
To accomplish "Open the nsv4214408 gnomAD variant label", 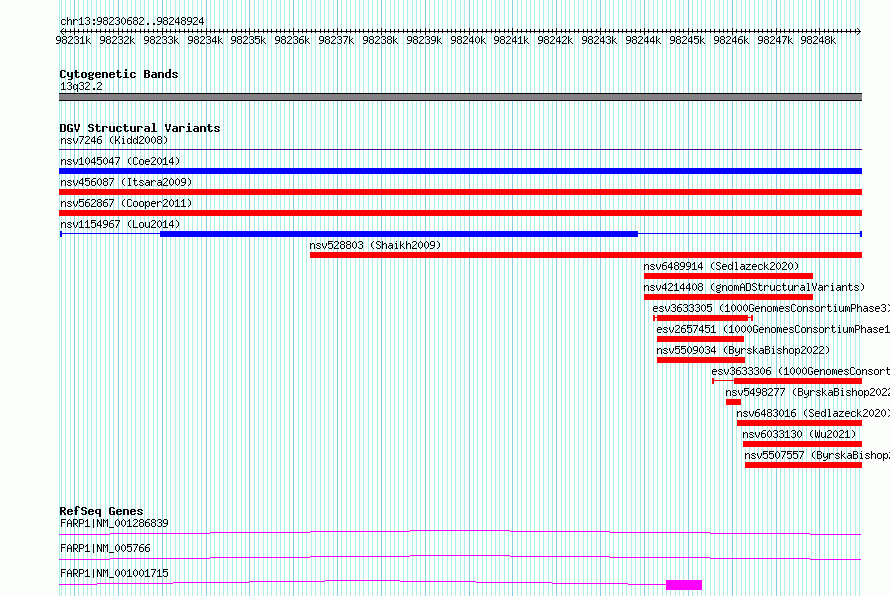I will [x=754, y=287].
